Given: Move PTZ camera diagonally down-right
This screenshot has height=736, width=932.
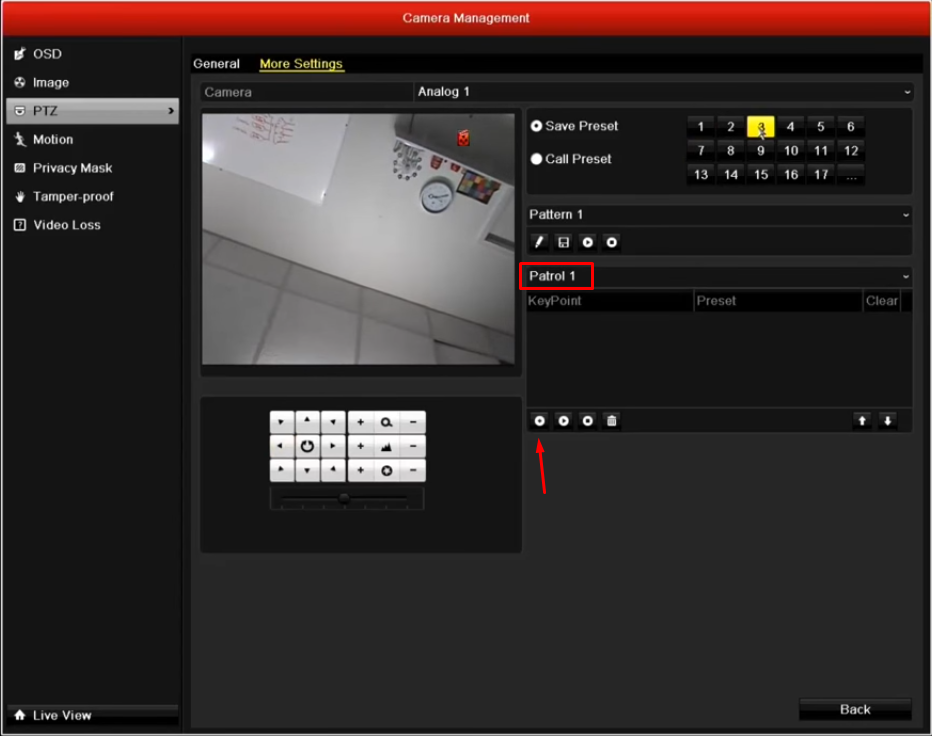Looking at the screenshot, I should (333, 470).
